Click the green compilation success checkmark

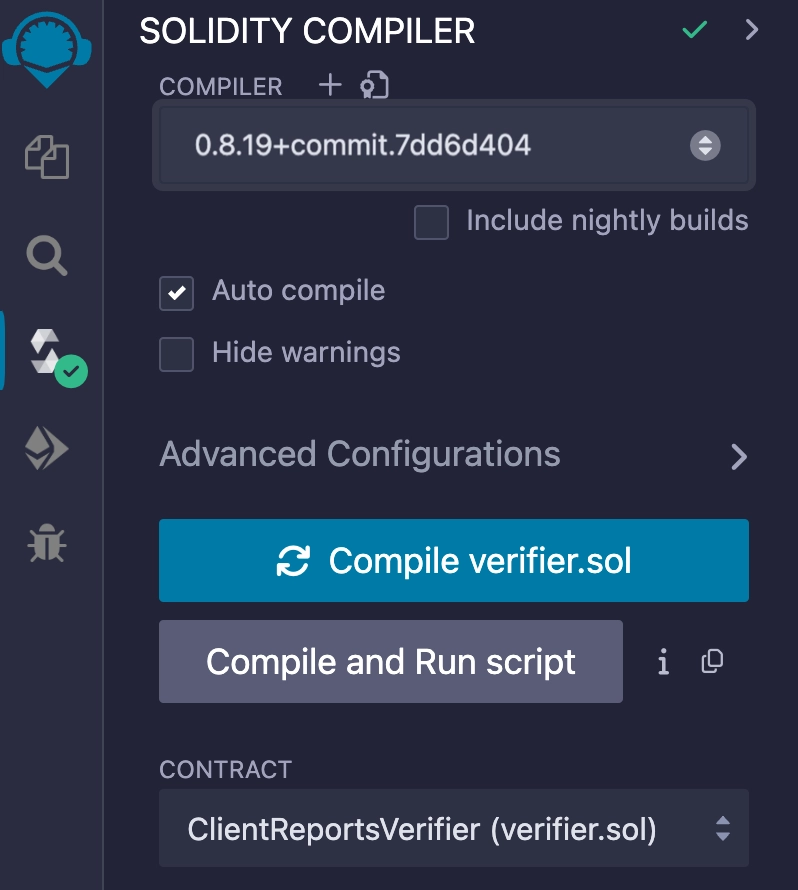pyautogui.click(x=694, y=31)
